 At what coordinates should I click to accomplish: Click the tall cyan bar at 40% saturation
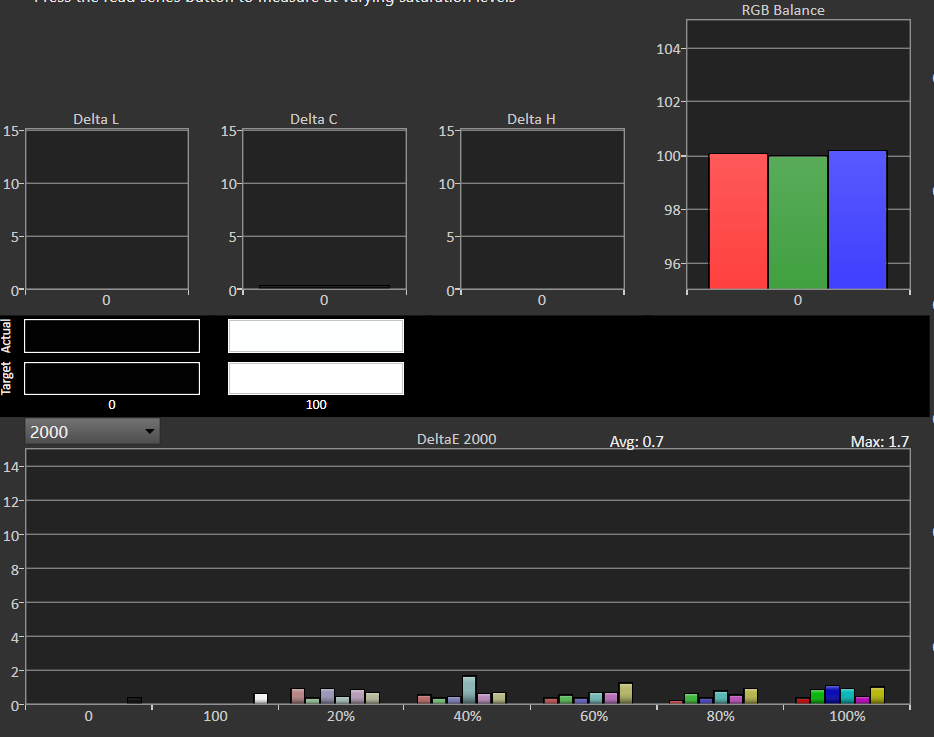click(469, 690)
